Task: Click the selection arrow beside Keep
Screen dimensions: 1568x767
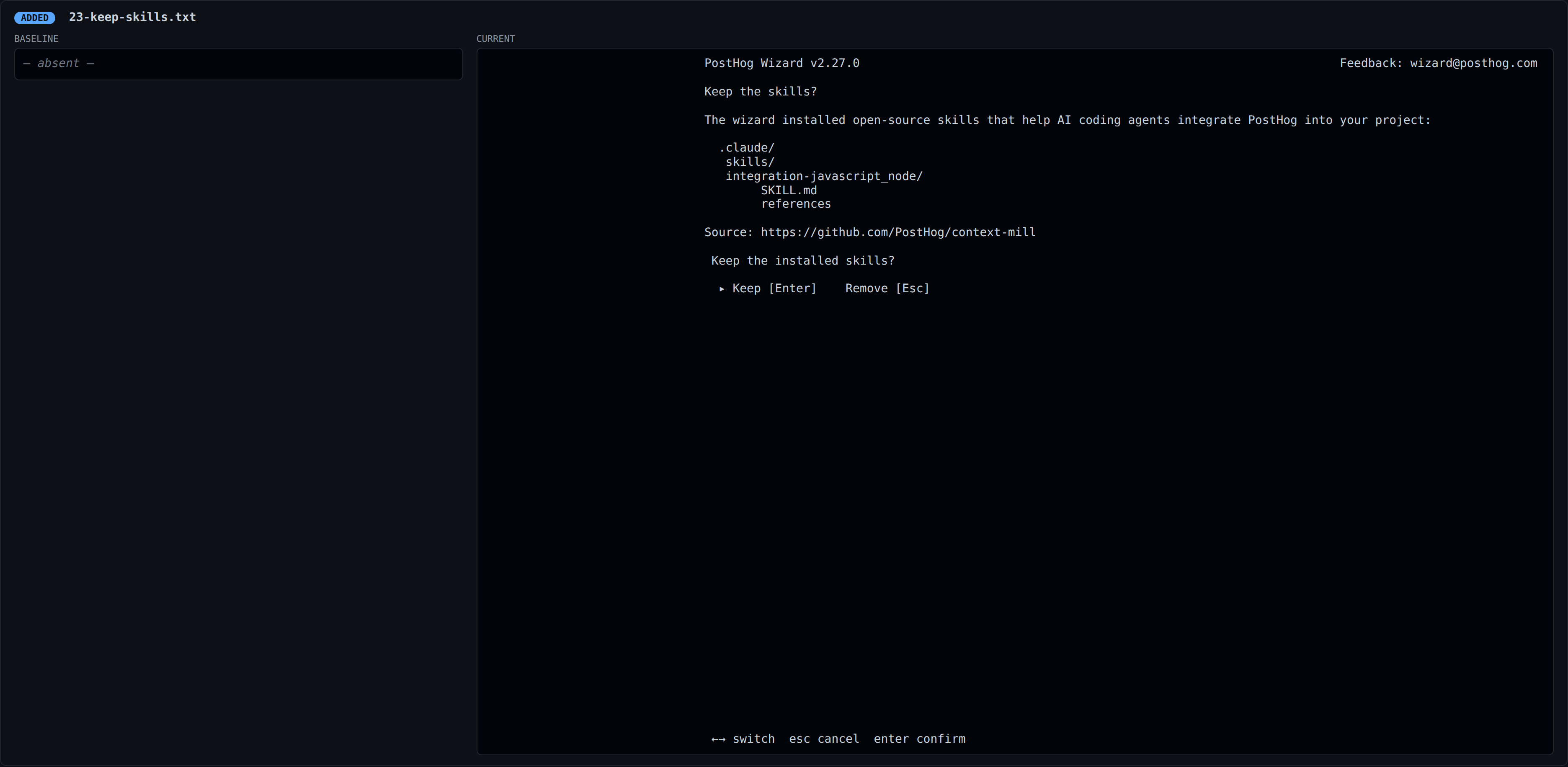Action: coord(722,289)
